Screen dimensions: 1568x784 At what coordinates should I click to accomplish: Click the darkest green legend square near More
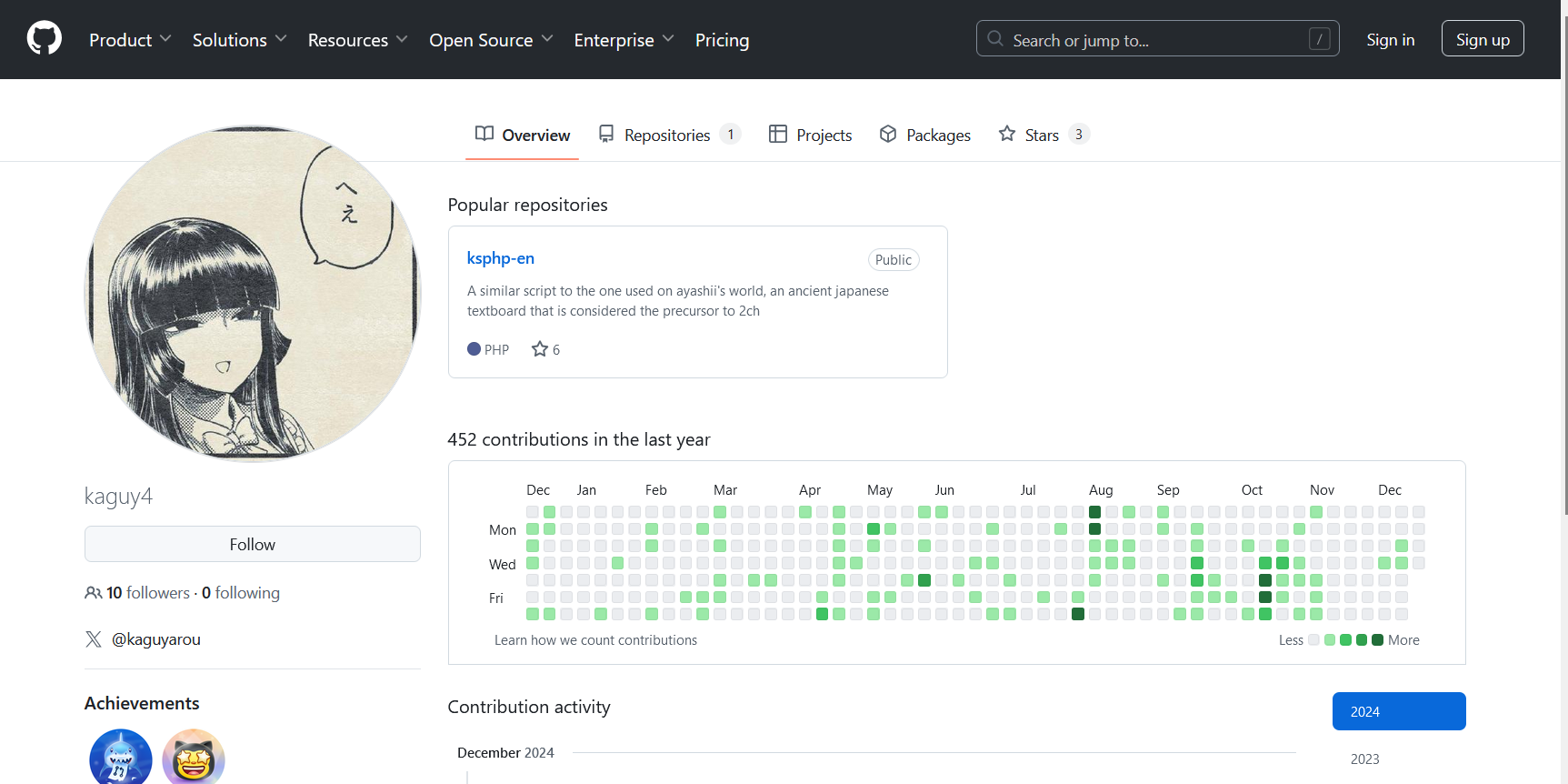(x=1377, y=640)
